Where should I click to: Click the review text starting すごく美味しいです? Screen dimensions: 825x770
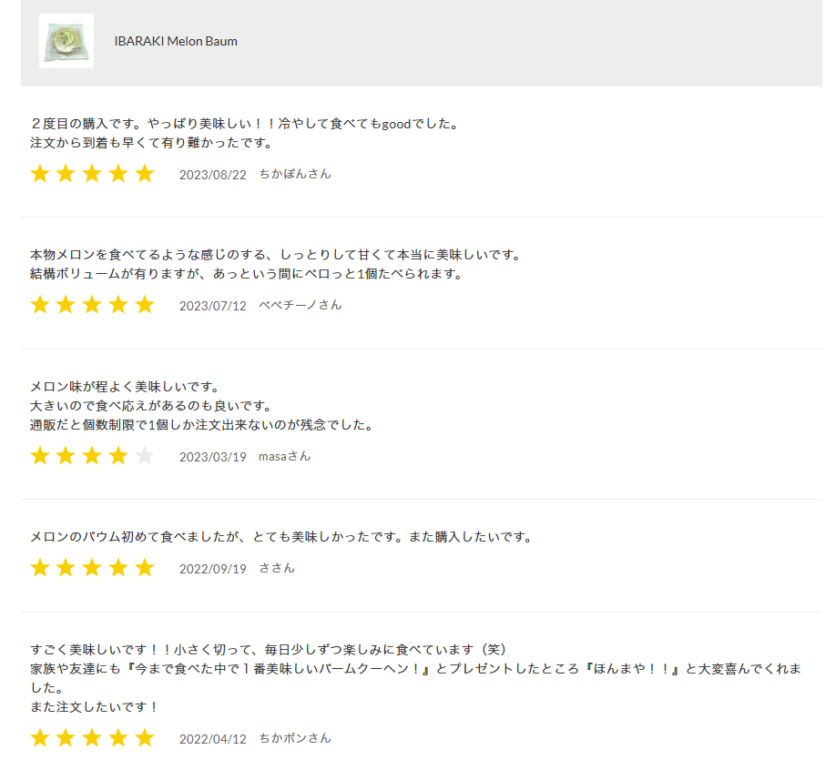(416, 678)
